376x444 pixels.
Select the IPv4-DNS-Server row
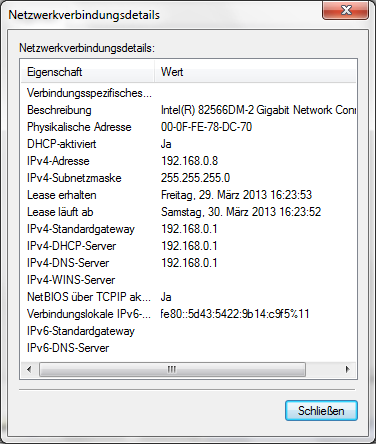(189, 263)
